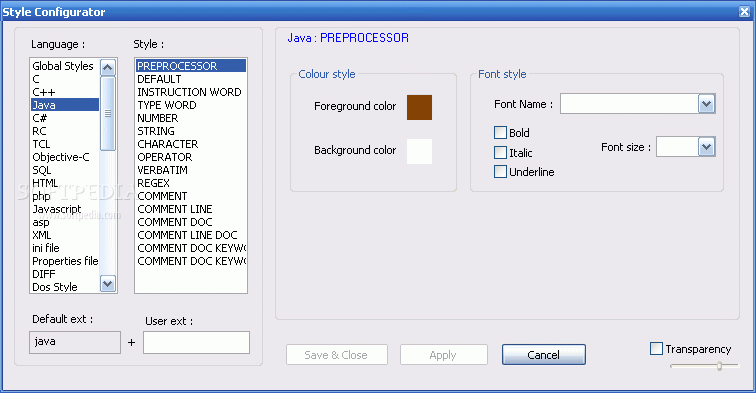Viewport: 756px width, 393px height.
Task: Open the brown Foreground color swatch
Action: click(x=419, y=107)
